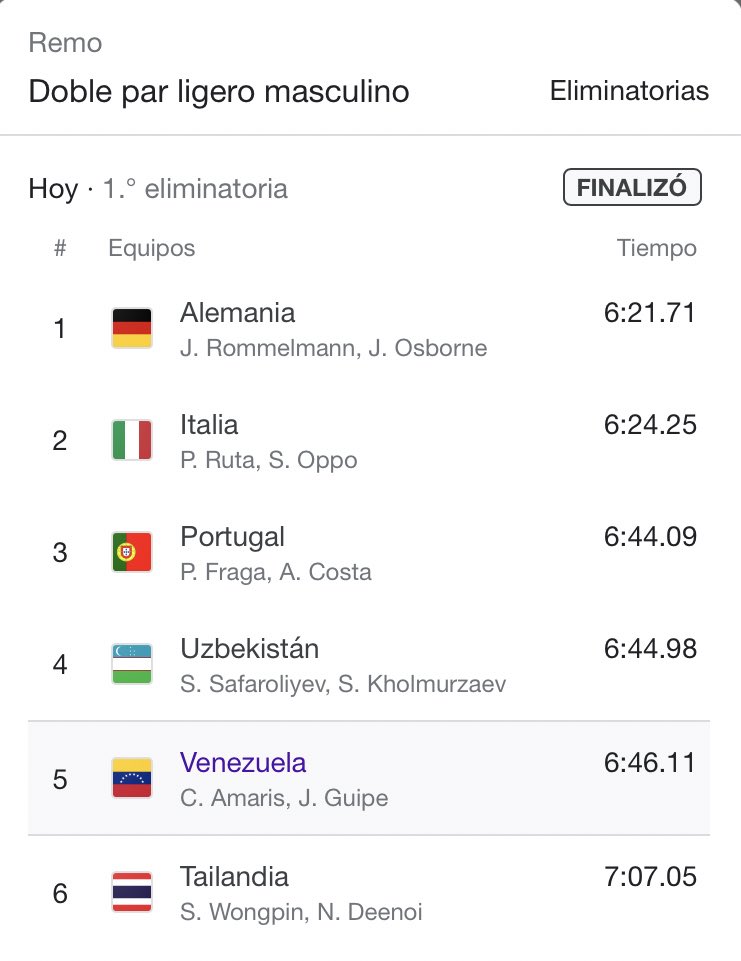741x961 pixels.
Task: Click the Thailand flag icon
Action: [x=131, y=891]
